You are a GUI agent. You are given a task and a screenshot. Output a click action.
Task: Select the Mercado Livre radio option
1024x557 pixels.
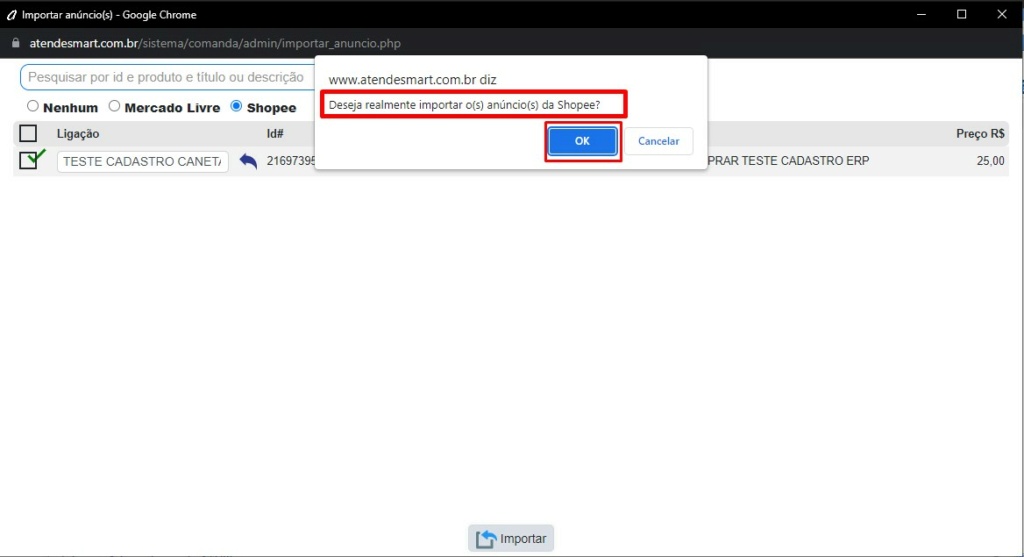114,106
